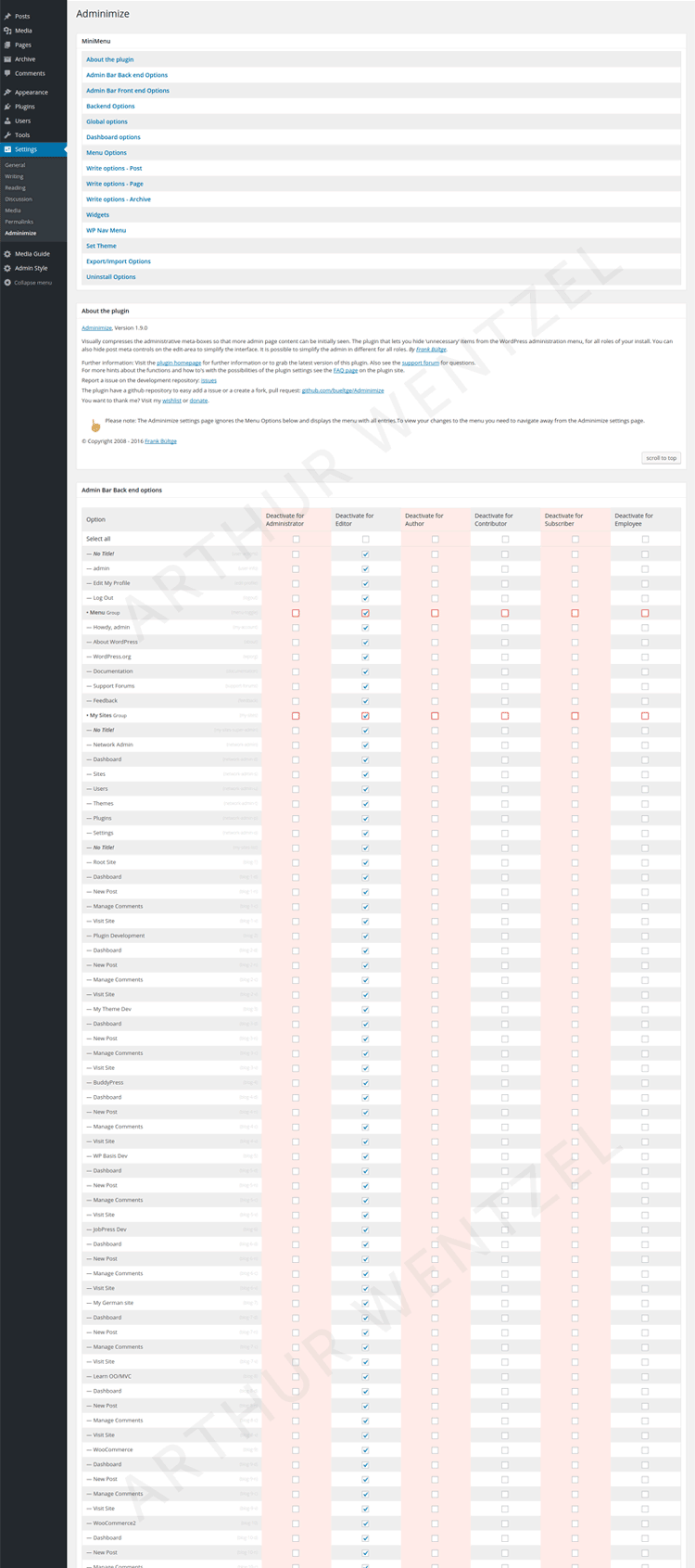Image resolution: width=695 pixels, height=1568 pixels.
Task: Tick Administrator checkbox in Support Forums row
Action: 296,686
